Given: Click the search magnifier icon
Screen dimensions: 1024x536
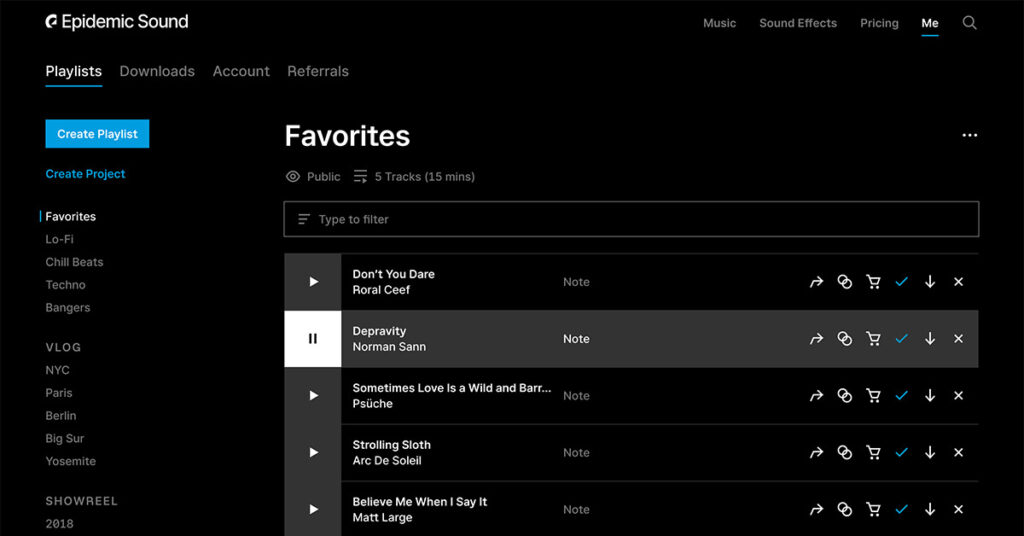Looking at the screenshot, I should coord(969,23).
